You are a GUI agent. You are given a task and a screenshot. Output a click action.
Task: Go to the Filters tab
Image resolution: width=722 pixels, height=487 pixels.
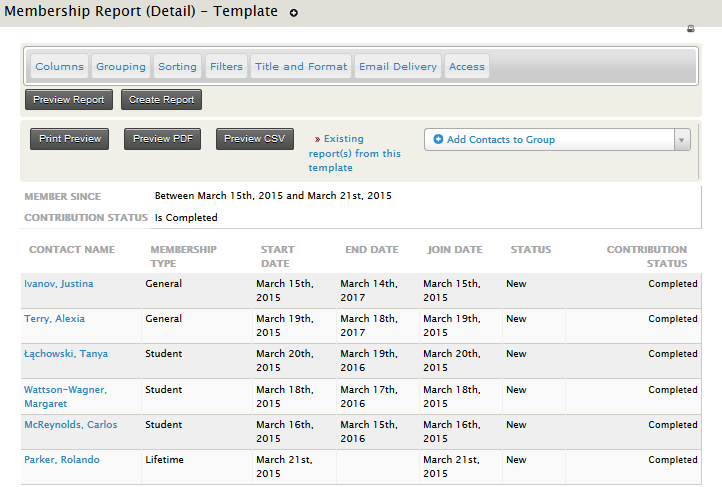[227, 67]
